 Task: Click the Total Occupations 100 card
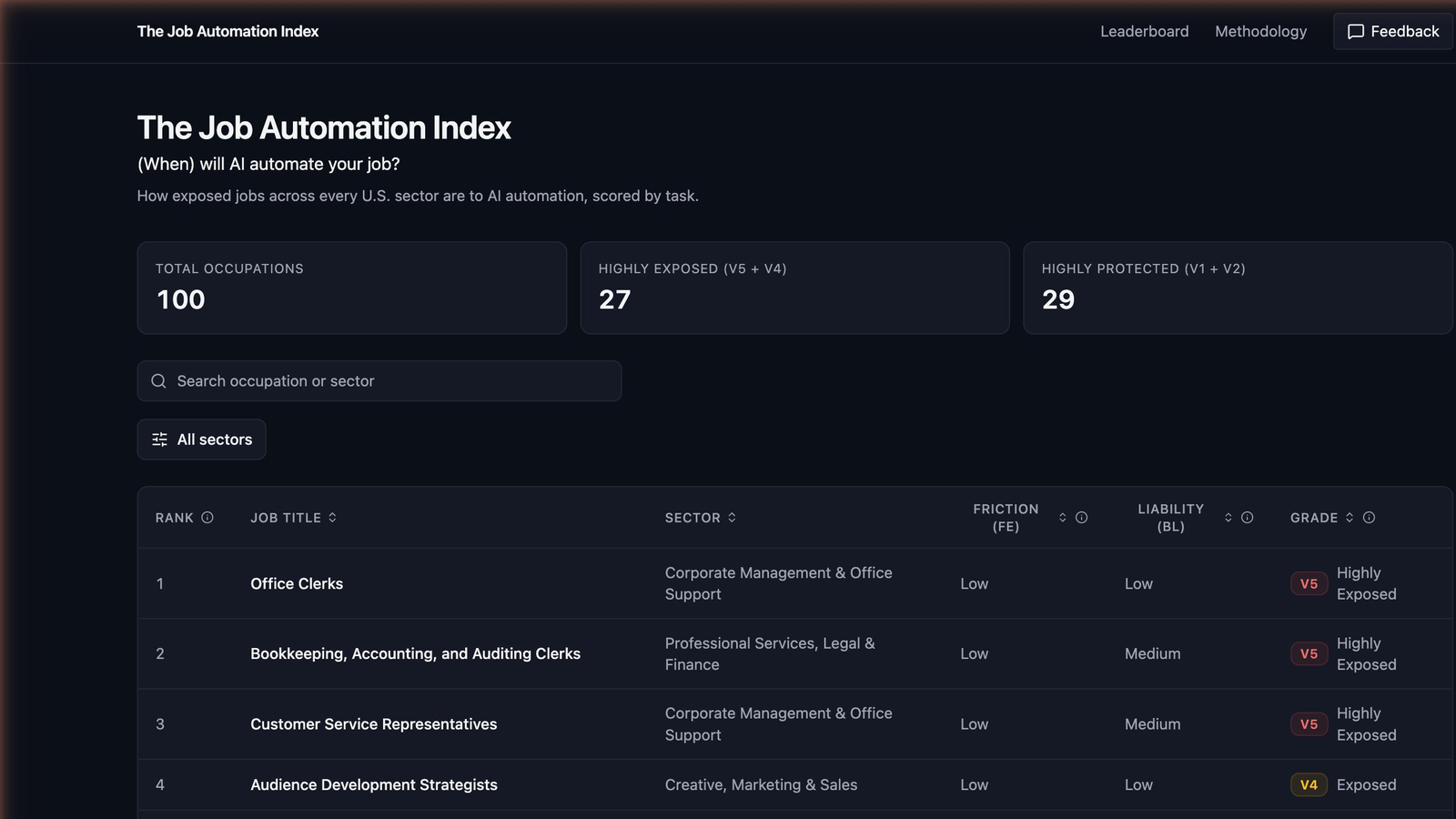[352, 288]
